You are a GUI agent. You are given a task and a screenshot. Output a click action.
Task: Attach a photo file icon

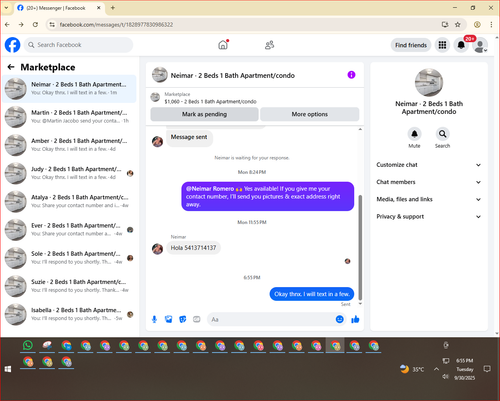(x=169, y=319)
